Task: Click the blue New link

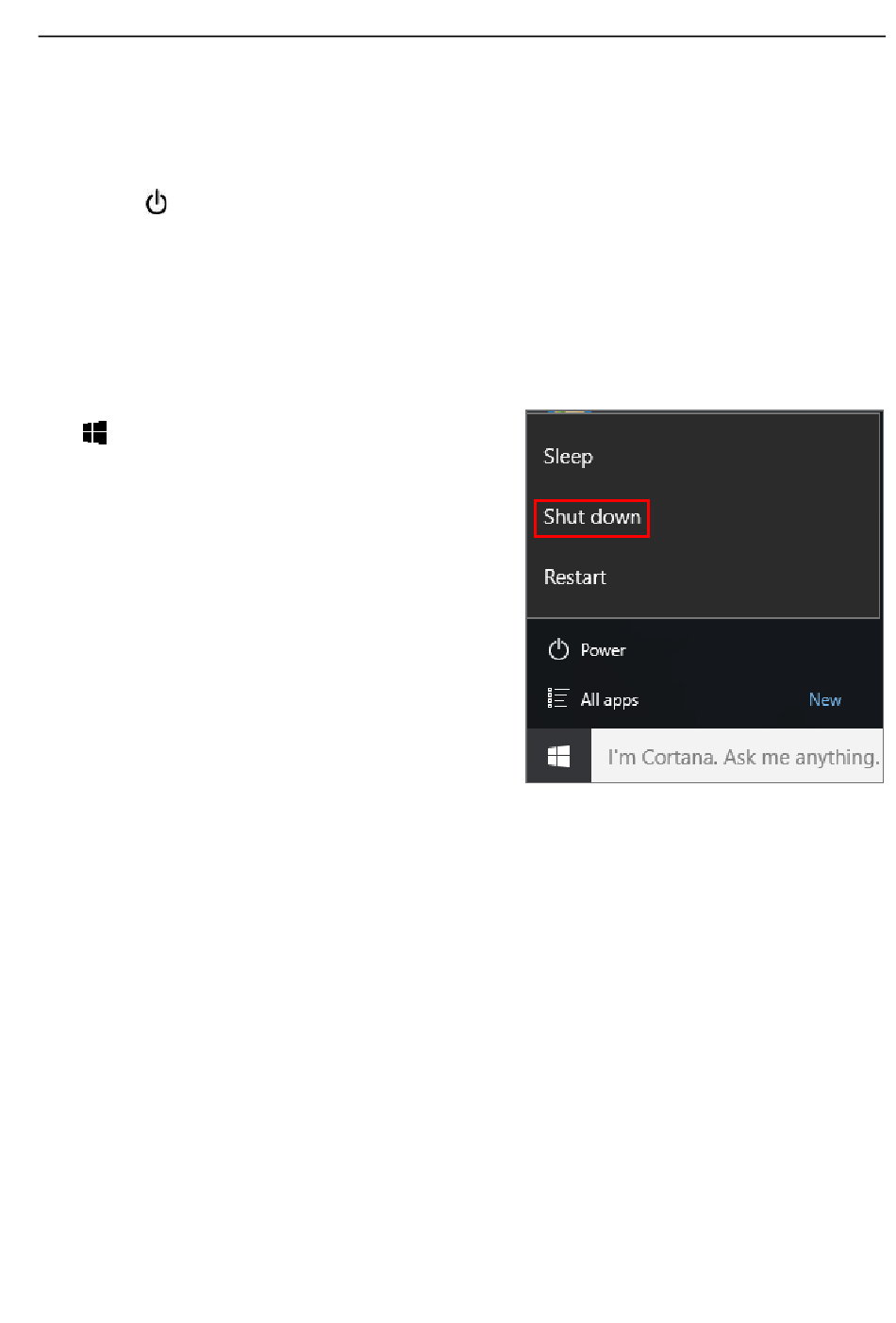Action: coord(825,699)
